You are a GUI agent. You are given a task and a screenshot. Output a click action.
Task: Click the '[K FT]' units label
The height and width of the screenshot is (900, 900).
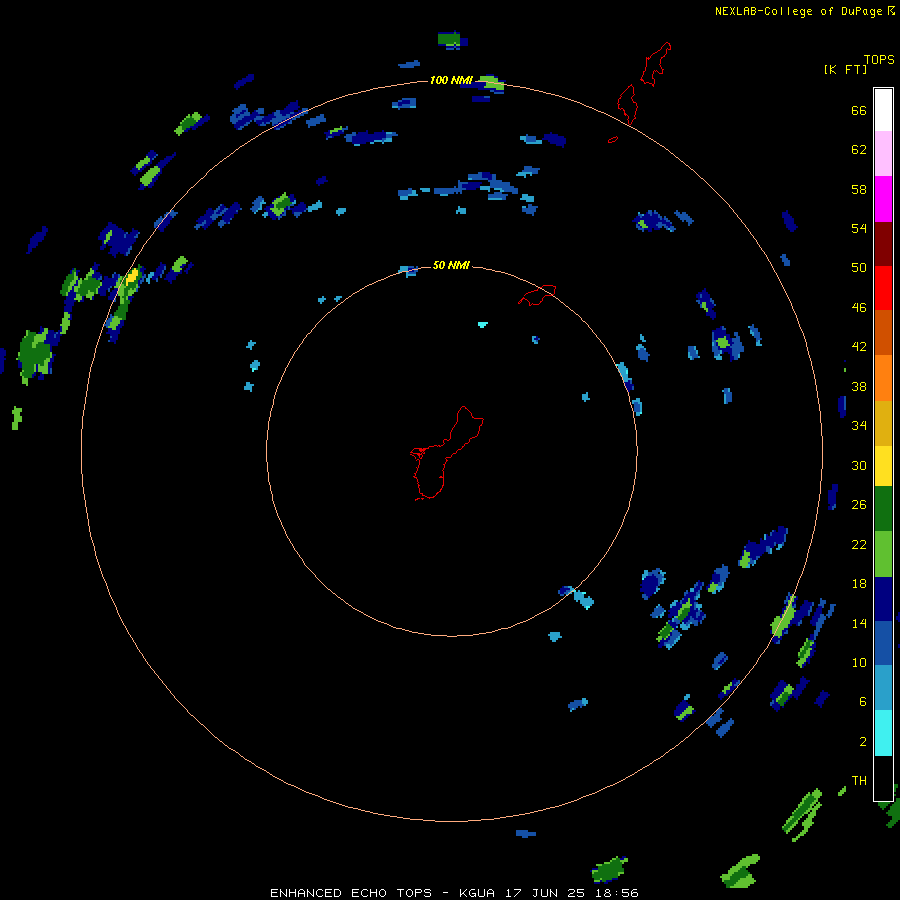click(845, 70)
